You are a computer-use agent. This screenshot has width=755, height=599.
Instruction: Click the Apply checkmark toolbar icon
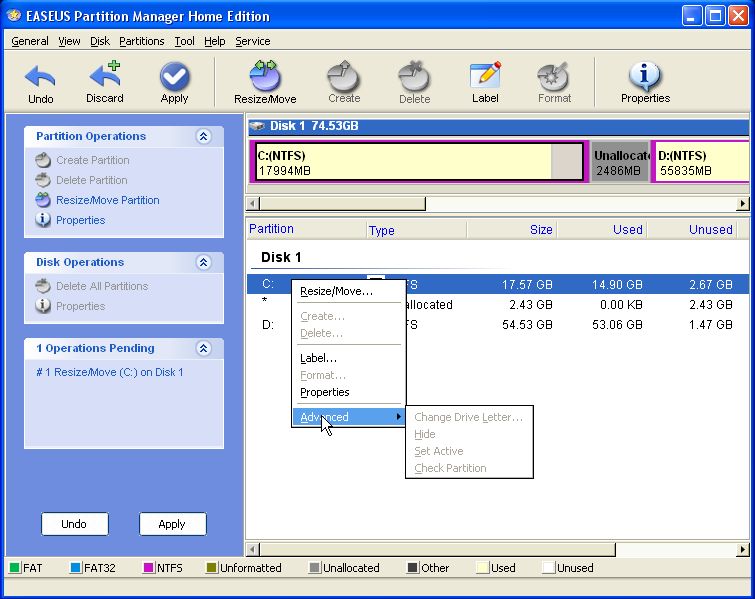point(174,76)
